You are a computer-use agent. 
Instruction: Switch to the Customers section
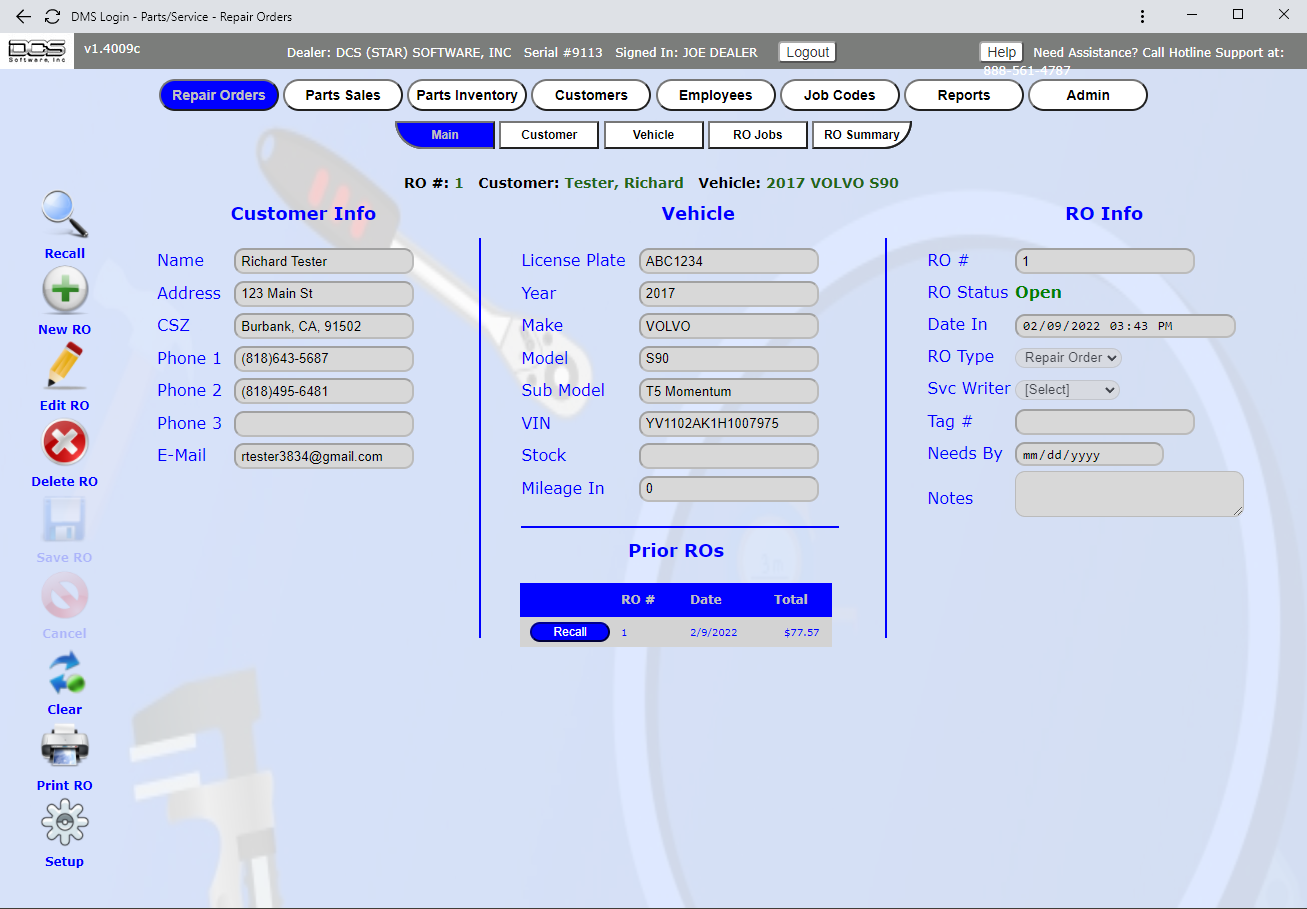pyautogui.click(x=591, y=95)
